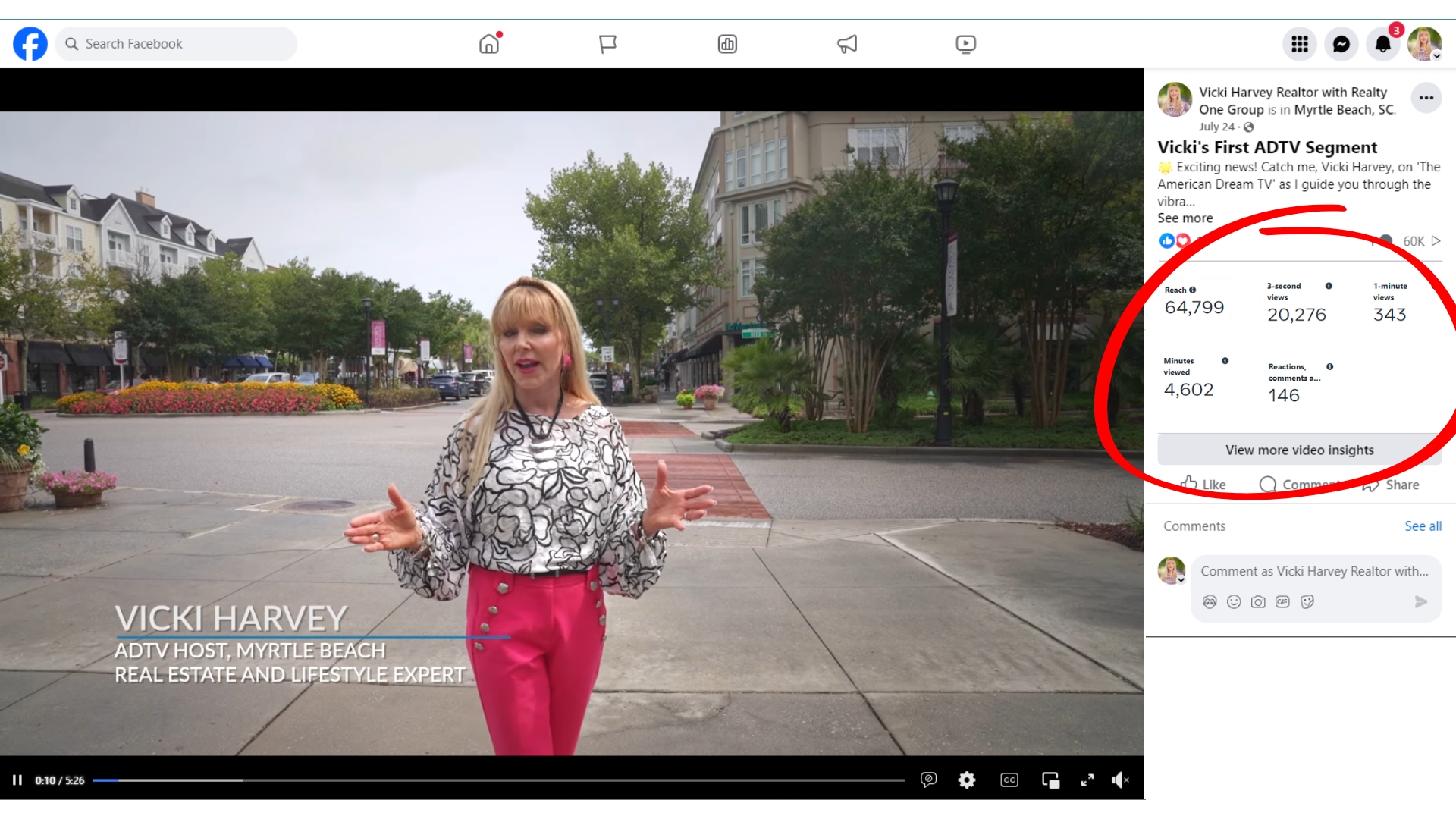
Task: Click the comment text field
Action: tap(1314, 572)
